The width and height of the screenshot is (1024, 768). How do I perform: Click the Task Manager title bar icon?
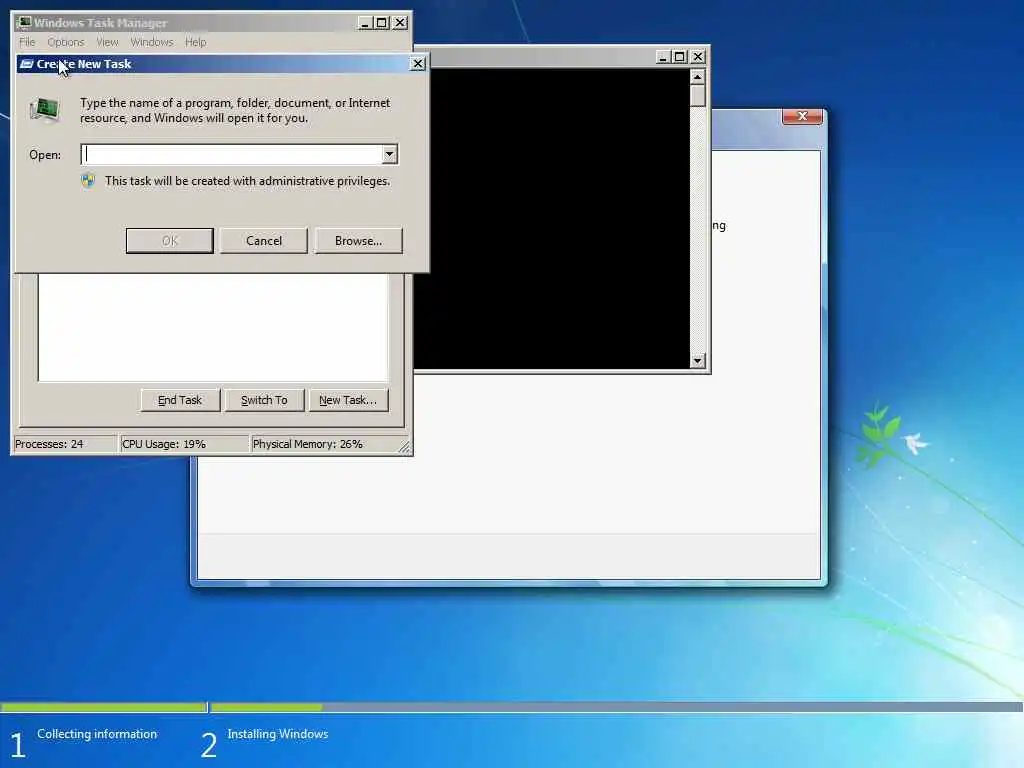24,22
